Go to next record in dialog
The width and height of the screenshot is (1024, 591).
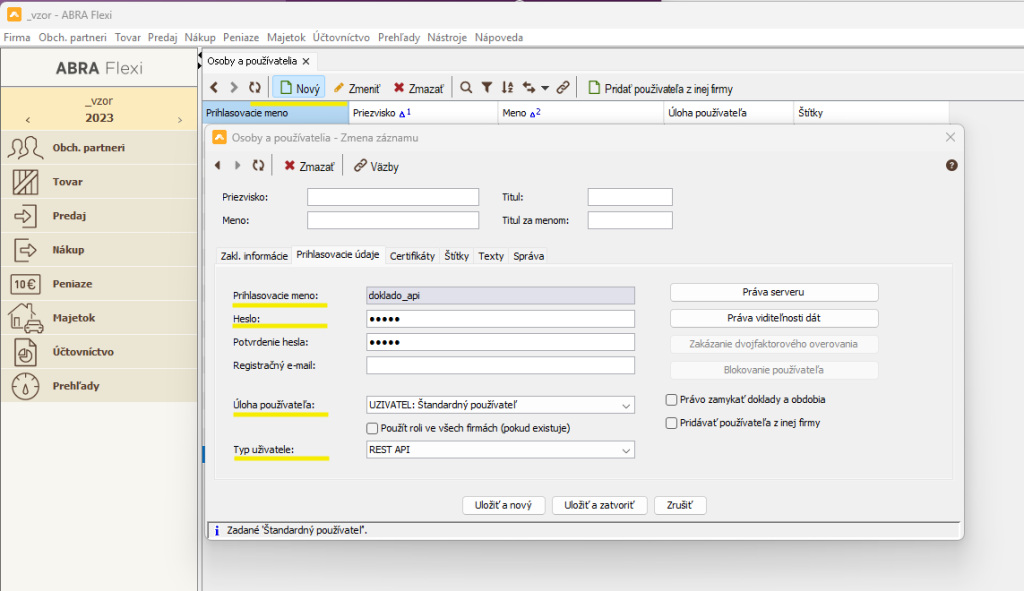click(x=238, y=166)
